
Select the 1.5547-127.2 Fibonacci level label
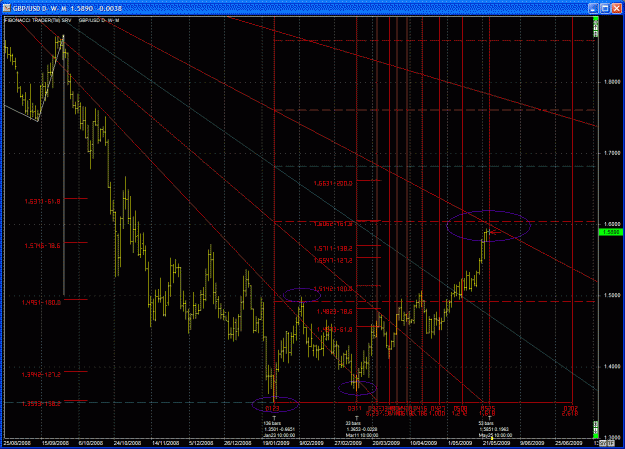333,261
